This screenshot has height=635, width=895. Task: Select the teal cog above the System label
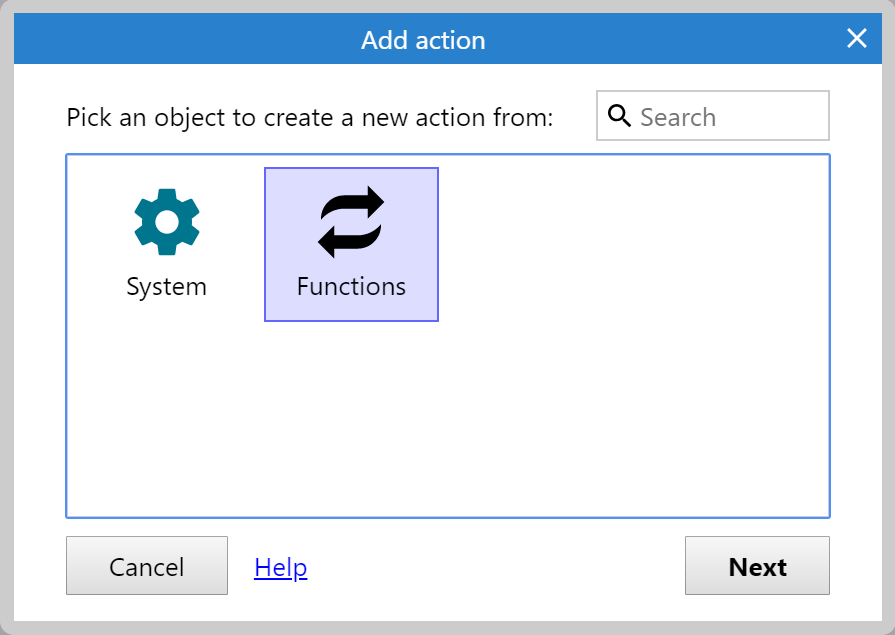(x=166, y=221)
